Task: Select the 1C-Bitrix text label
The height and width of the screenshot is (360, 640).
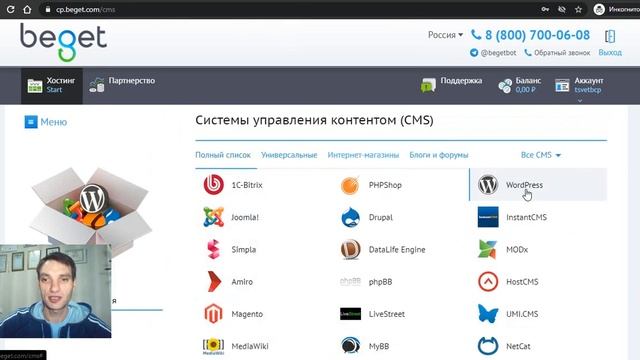Action: coord(247,185)
